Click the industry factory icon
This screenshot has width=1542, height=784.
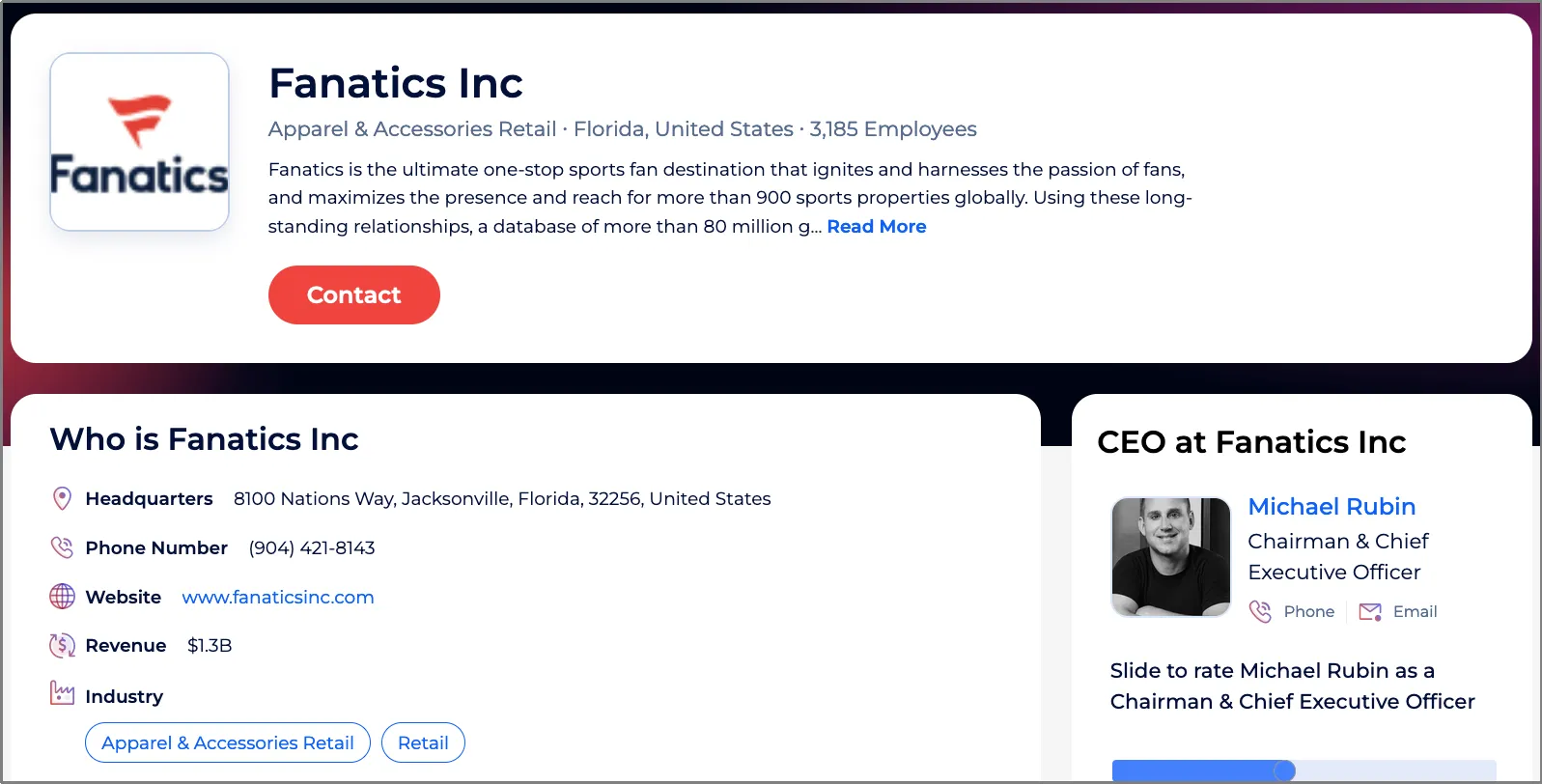[x=62, y=693]
